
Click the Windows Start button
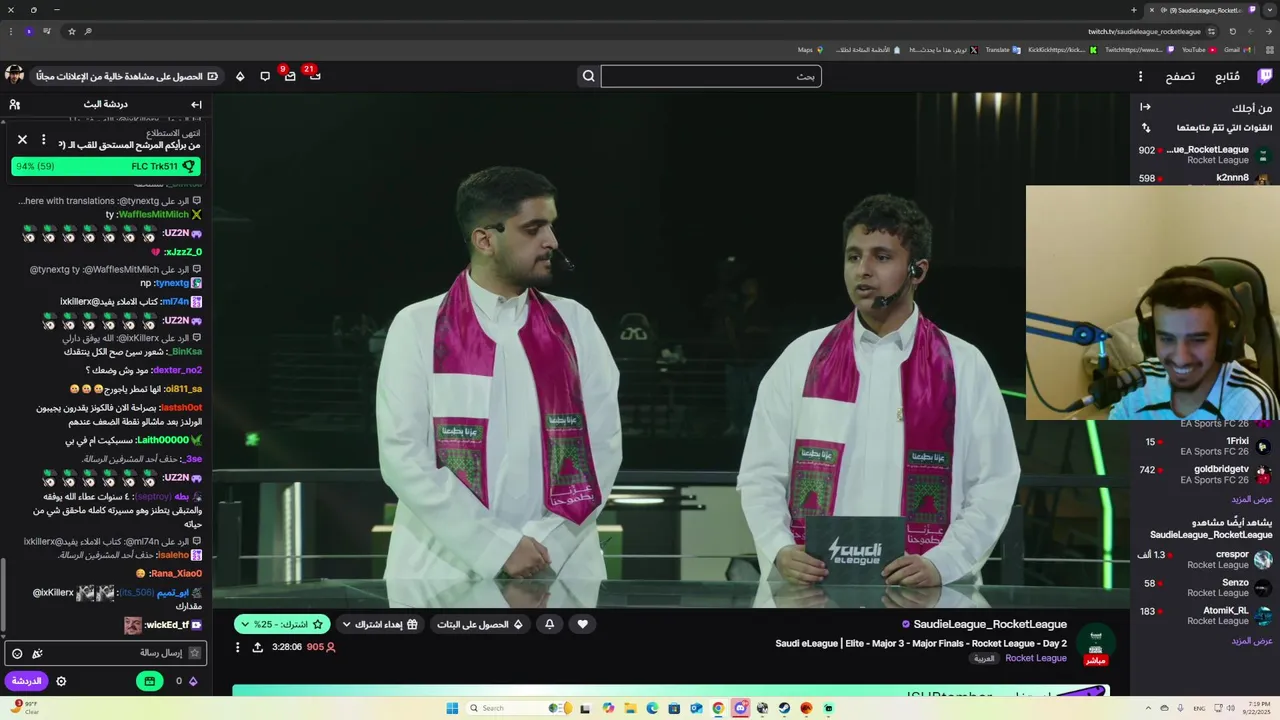pyautogui.click(x=452, y=708)
